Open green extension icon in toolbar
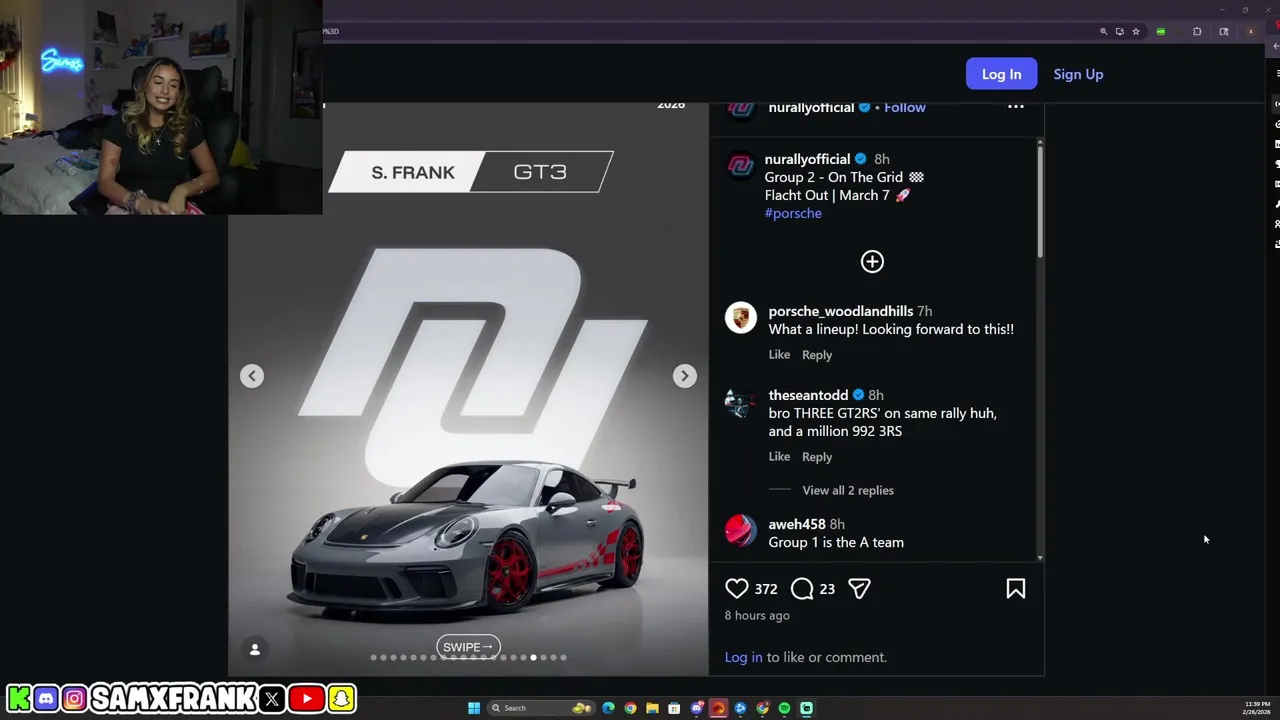Image resolution: width=1280 pixels, height=720 pixels. click(1161, 31)
